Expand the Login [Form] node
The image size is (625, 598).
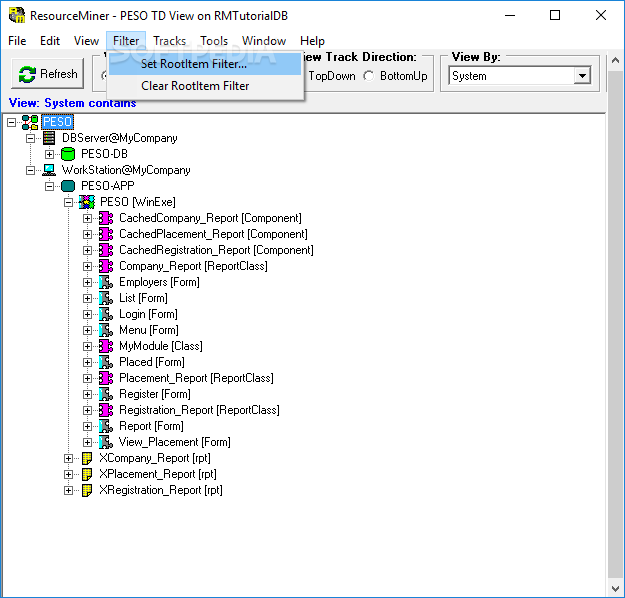[87, 315]
